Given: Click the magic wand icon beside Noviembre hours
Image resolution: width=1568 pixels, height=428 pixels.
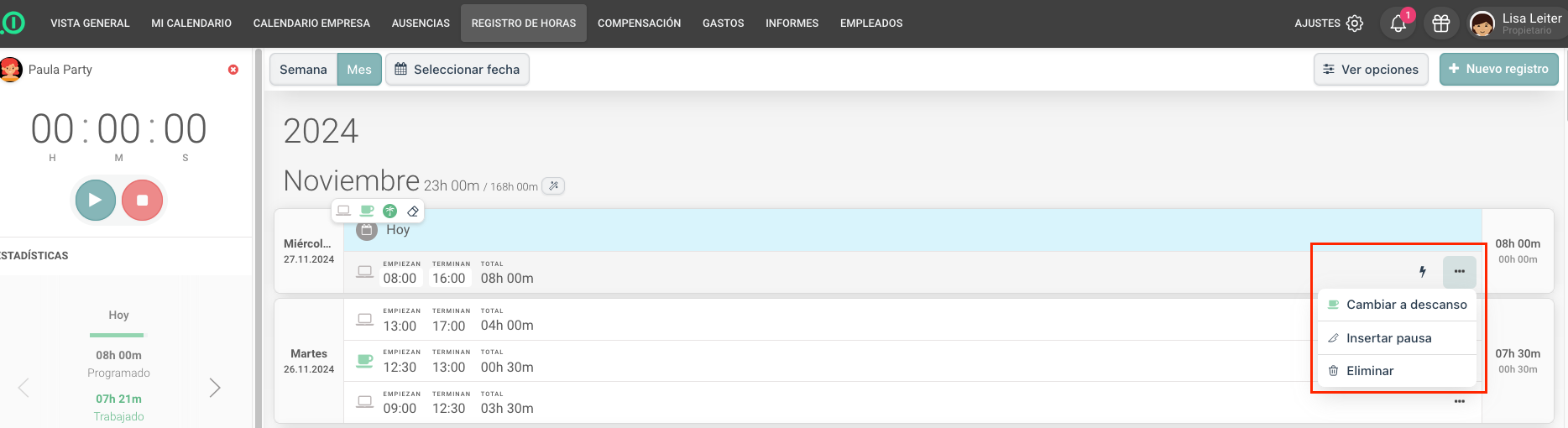Looking at the screenshot, I should point(553,186).
